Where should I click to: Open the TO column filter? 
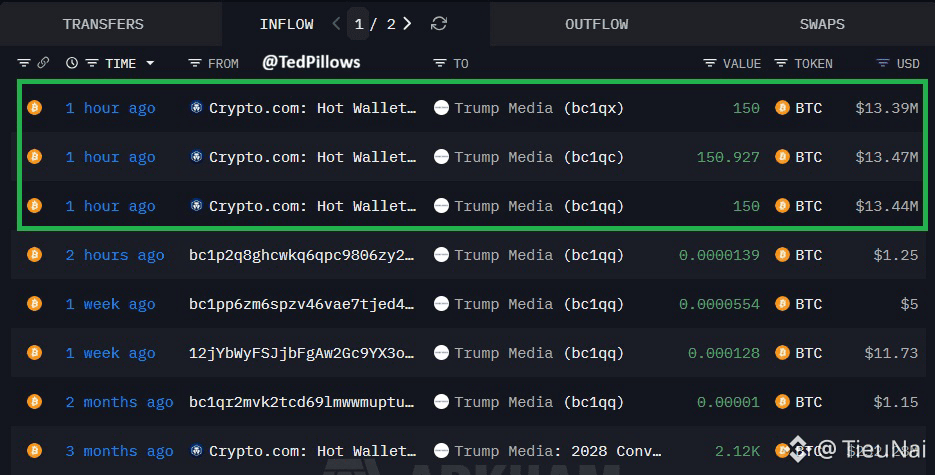point(439,63)
